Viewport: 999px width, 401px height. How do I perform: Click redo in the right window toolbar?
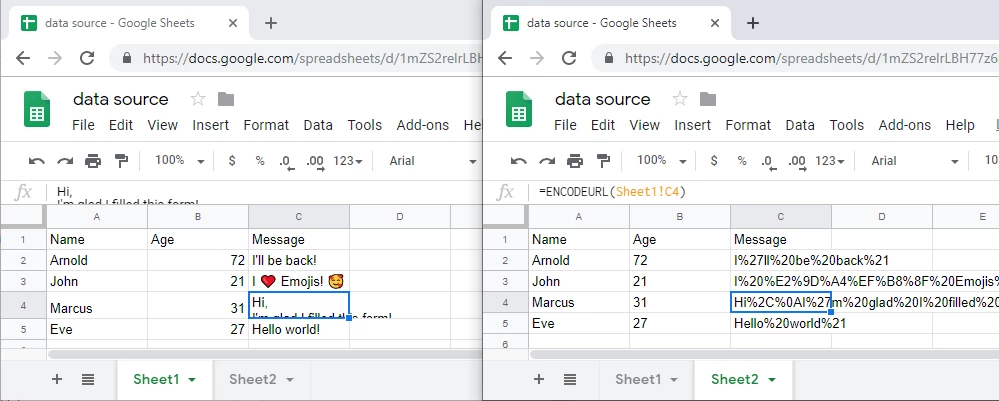tap(547, 161)
